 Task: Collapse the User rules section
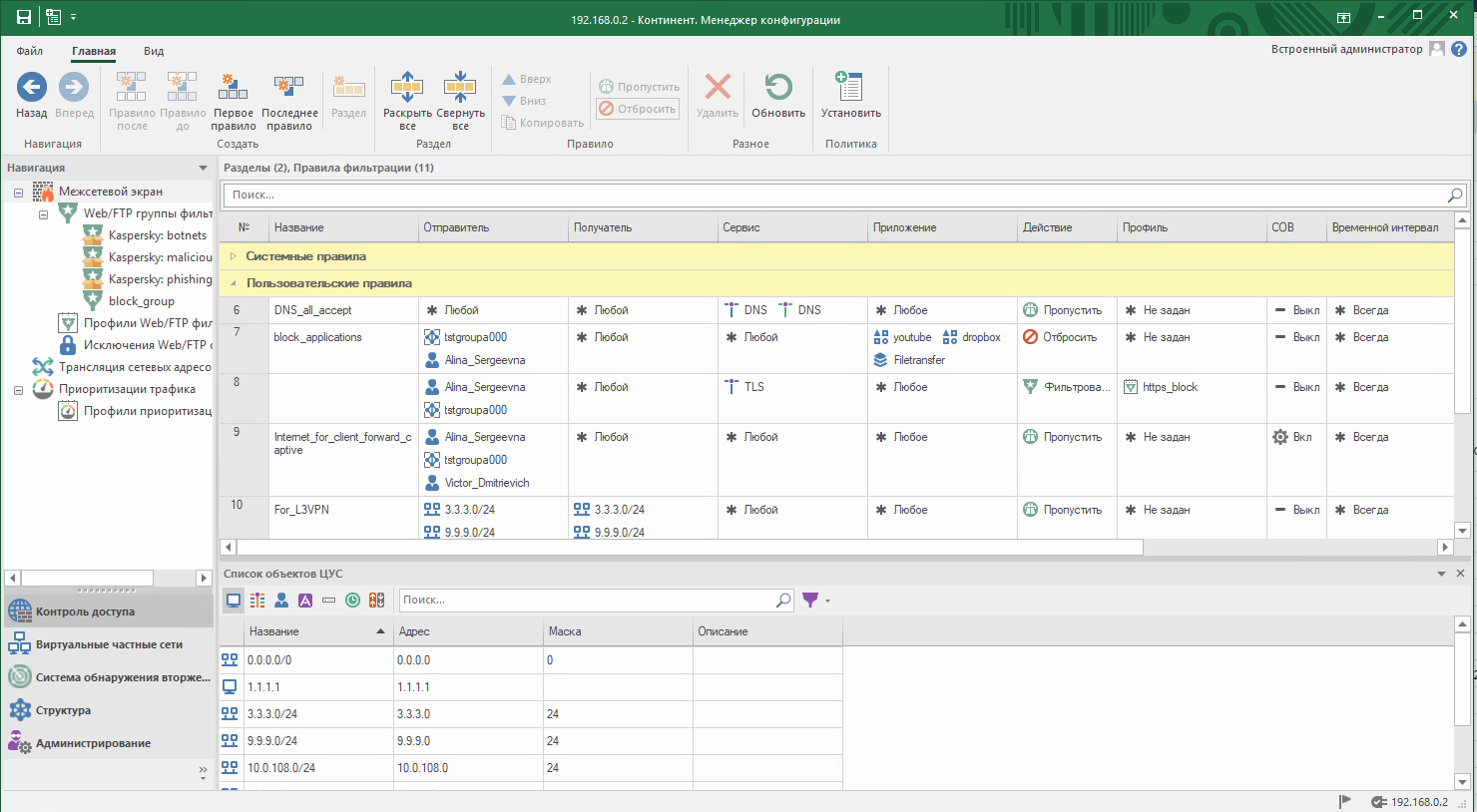pos(234,283)
